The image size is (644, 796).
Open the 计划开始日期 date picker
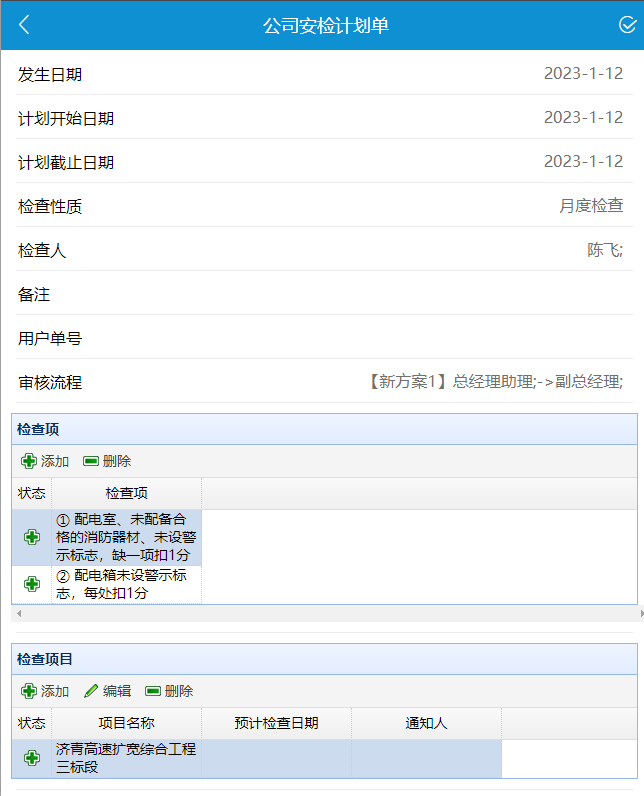click(x=583, y=117)
